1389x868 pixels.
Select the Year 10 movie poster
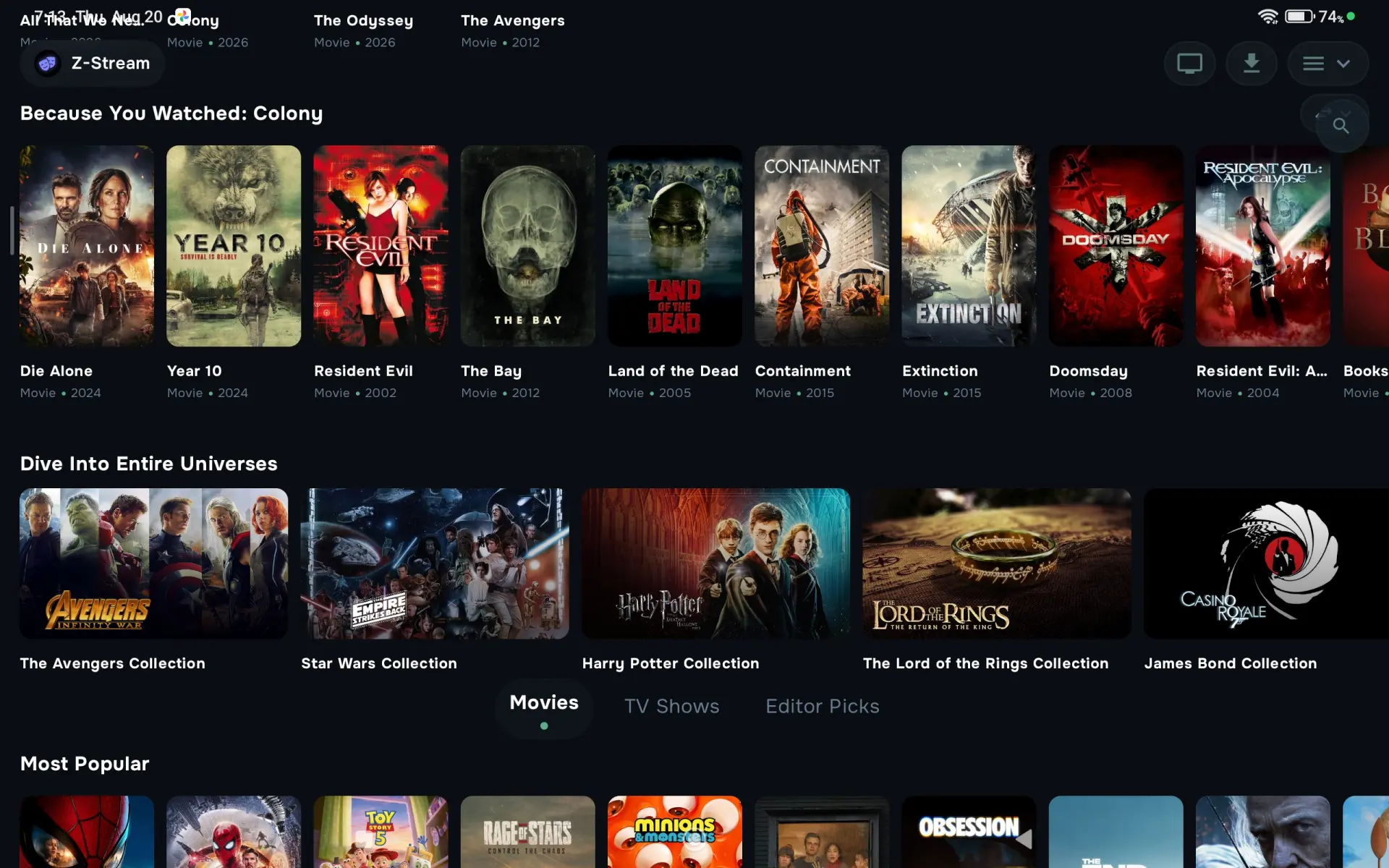[234, 246]
